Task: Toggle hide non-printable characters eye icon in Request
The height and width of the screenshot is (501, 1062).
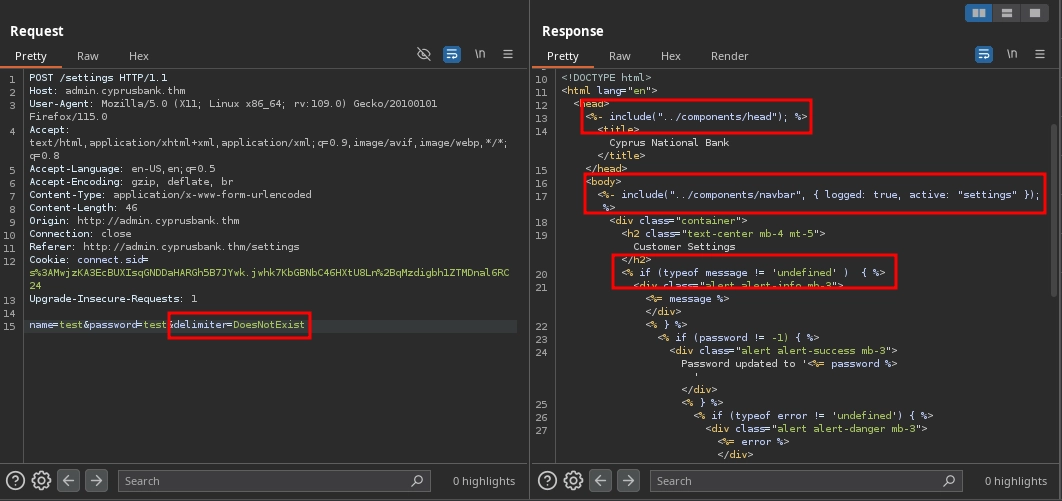Action: point(424,54)
